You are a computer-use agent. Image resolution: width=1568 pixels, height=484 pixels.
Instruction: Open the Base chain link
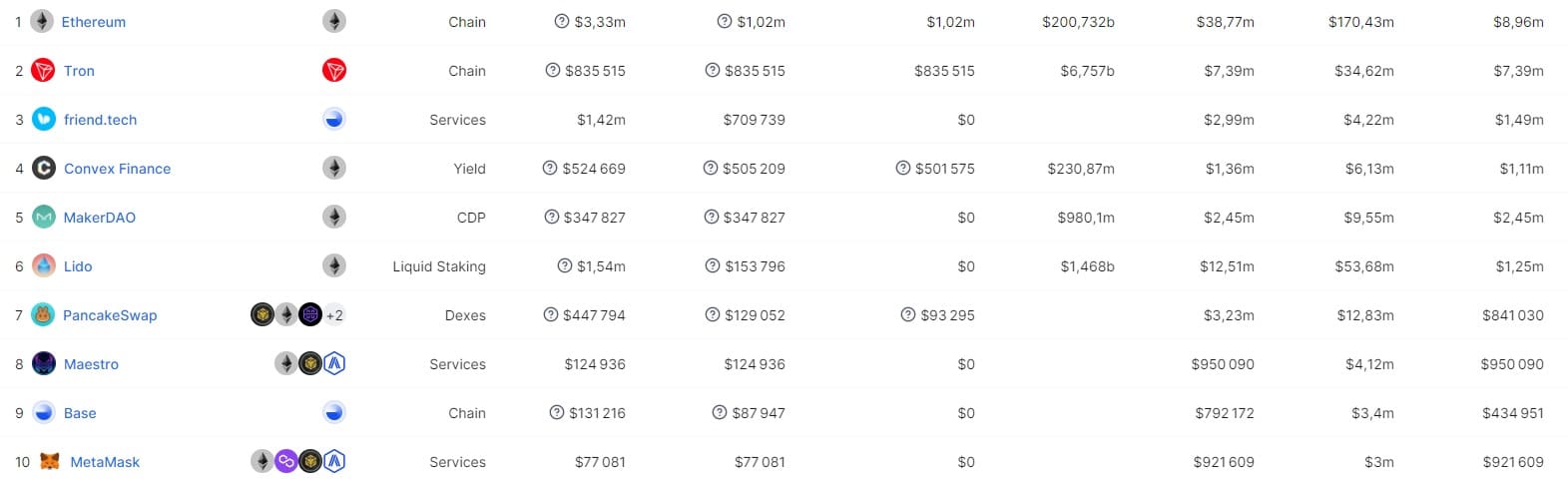[x=80, y=413]
